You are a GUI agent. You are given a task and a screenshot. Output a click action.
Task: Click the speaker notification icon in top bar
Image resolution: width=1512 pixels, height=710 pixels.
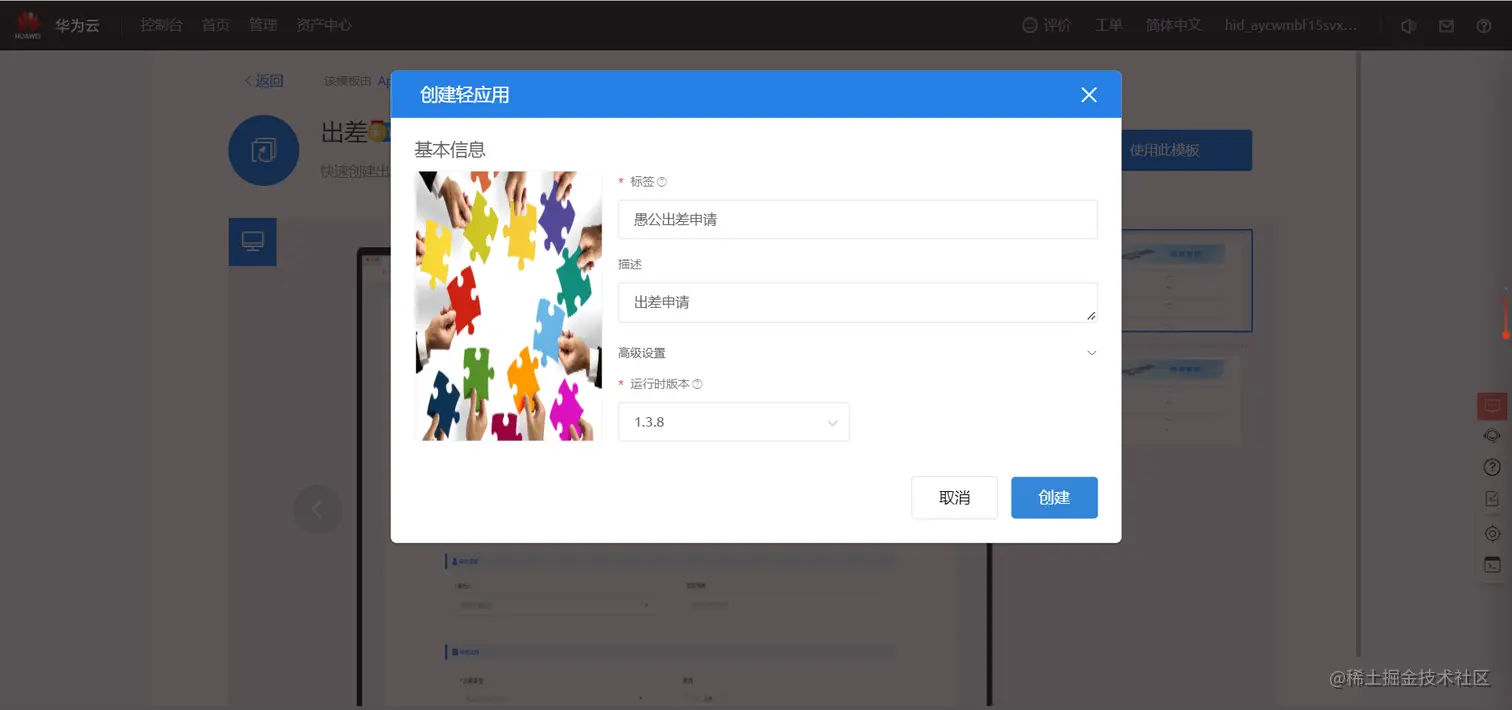[1408, 25]
